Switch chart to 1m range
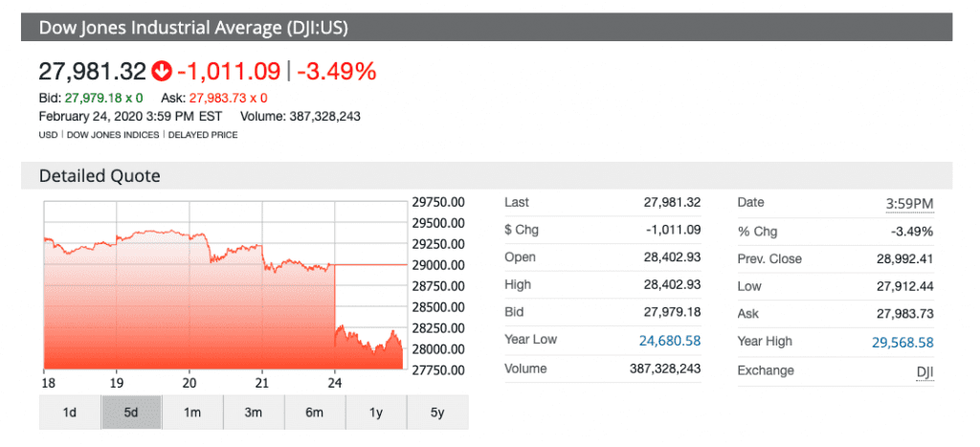This screenshot has height=447, width=980. click(192, 412)
